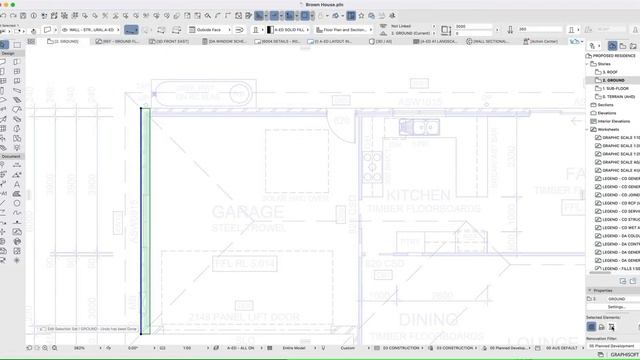640x360 pixels.
Task: Select the Arrow tool in the toolbox
Action: (4, 44)
